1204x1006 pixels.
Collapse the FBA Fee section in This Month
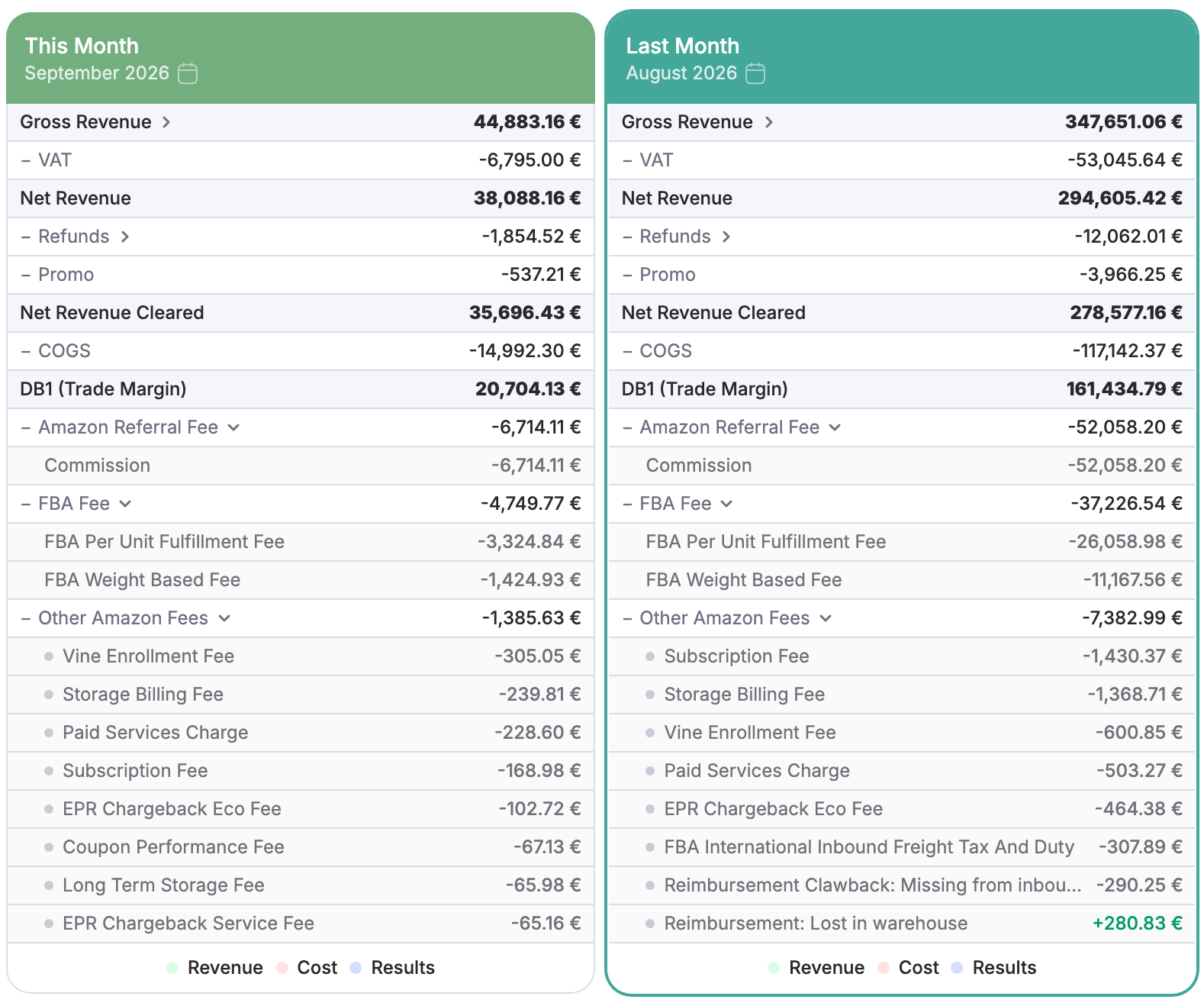[126, 504]
